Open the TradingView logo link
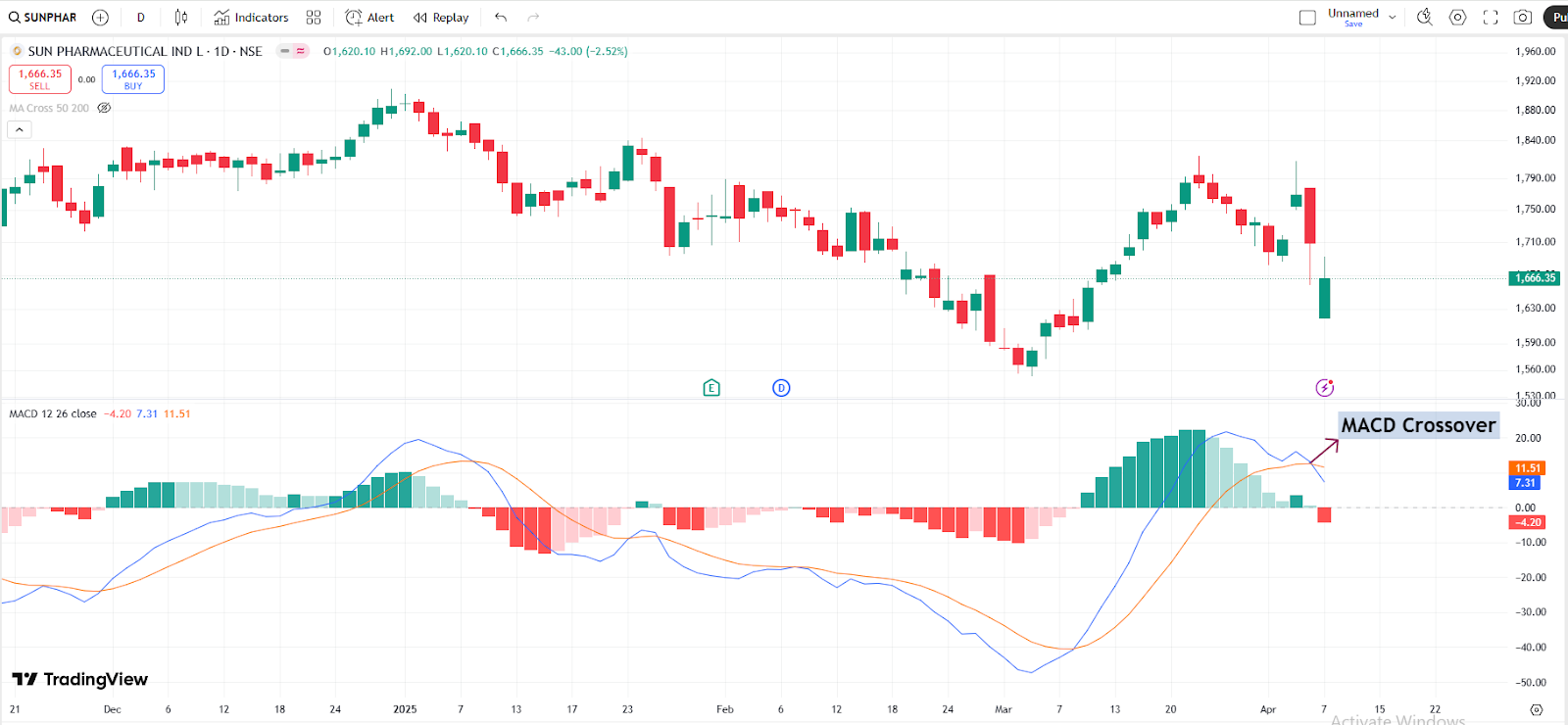 click(79, 679)
